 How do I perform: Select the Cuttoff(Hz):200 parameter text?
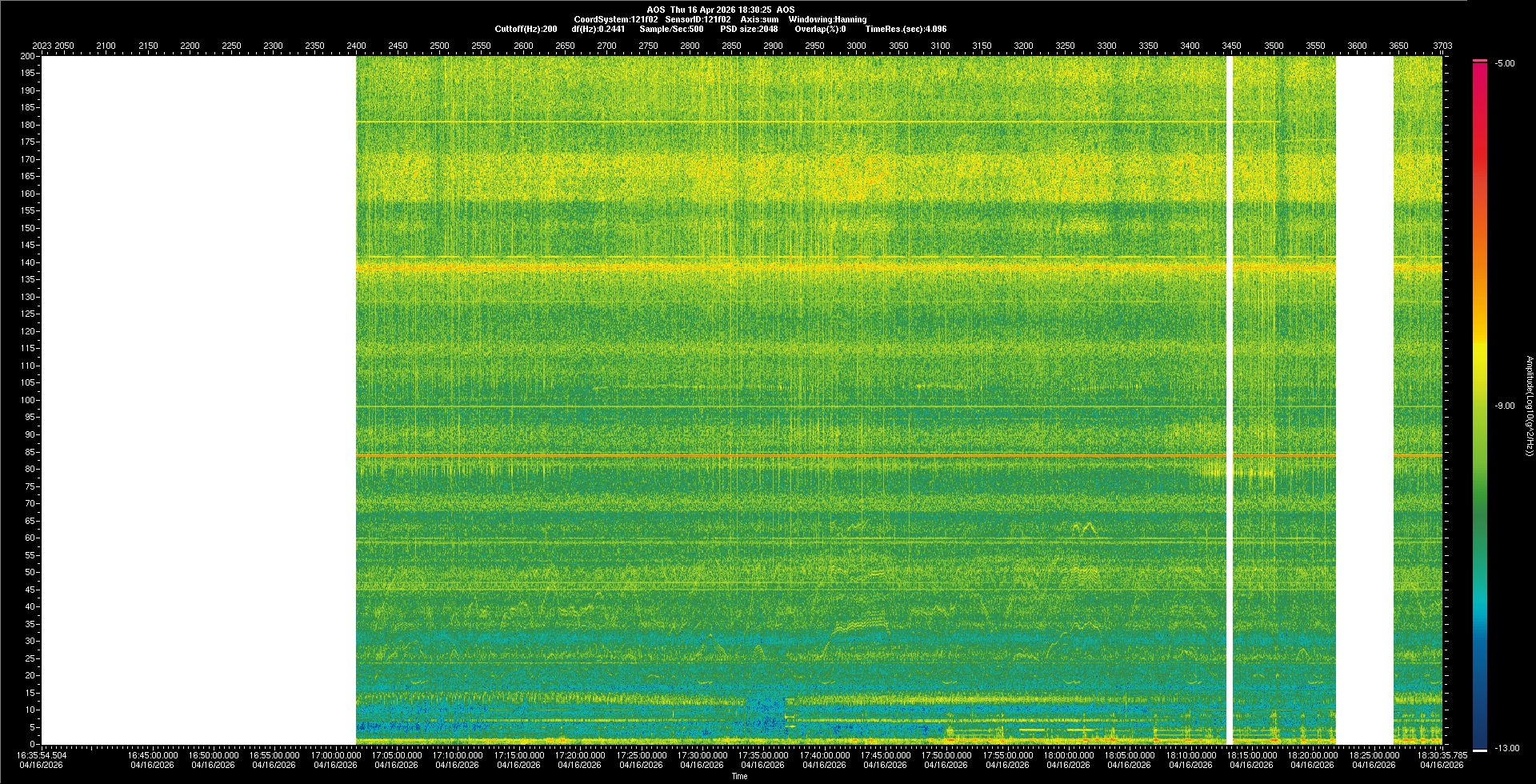(526, 29)
